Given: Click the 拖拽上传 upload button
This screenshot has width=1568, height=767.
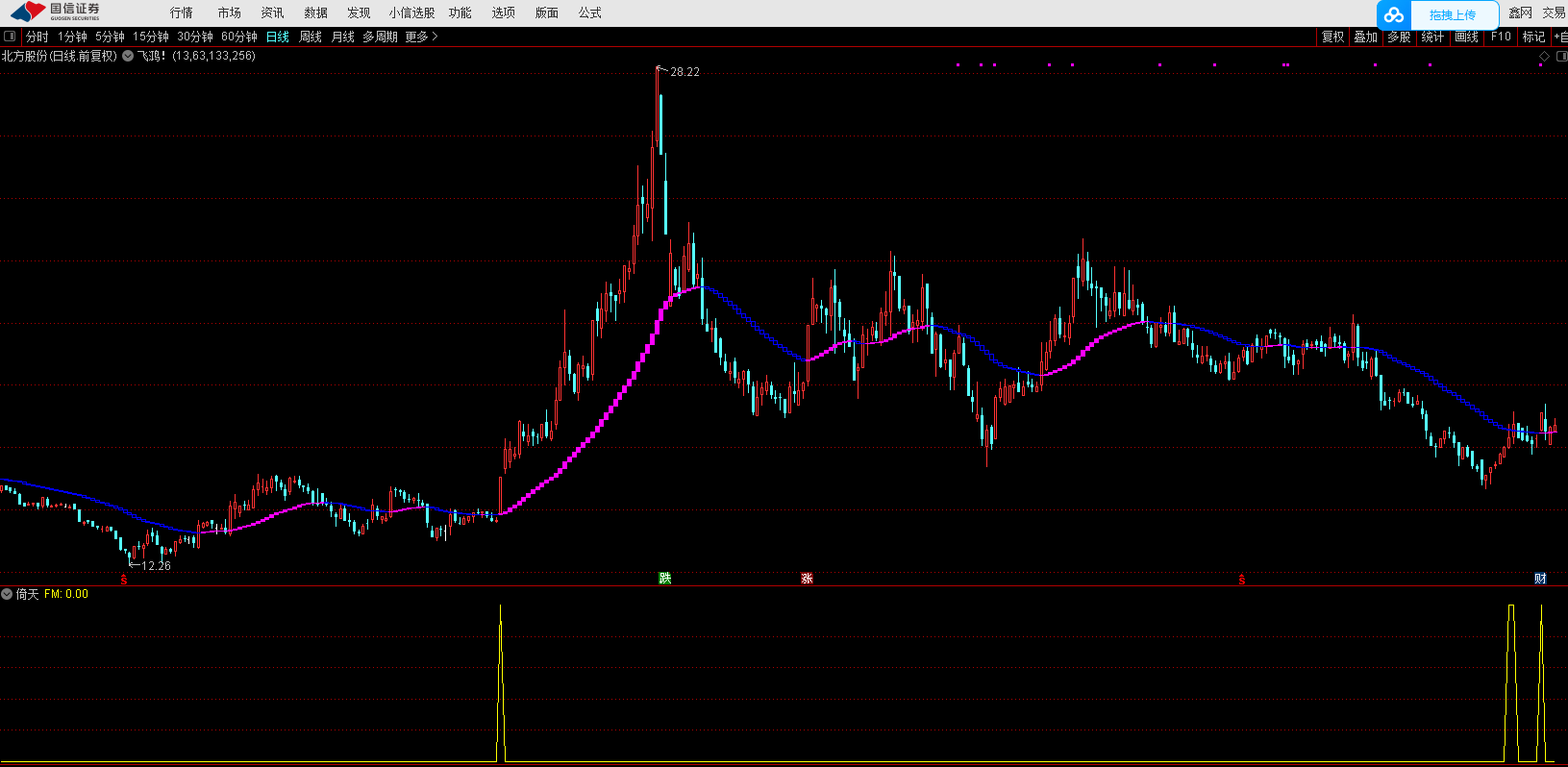Looking at the screenshot, I should [1453, 14].
